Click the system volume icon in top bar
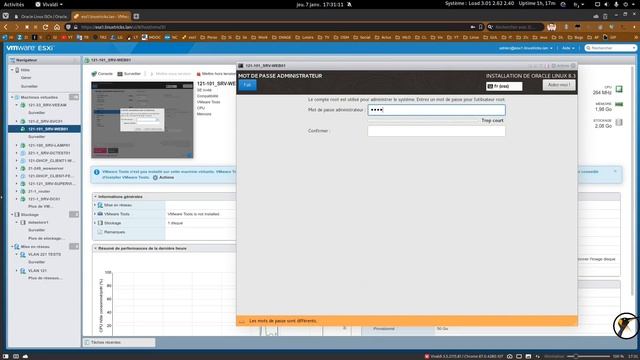Viewport: 640px width, 360px height. point(606,4)
